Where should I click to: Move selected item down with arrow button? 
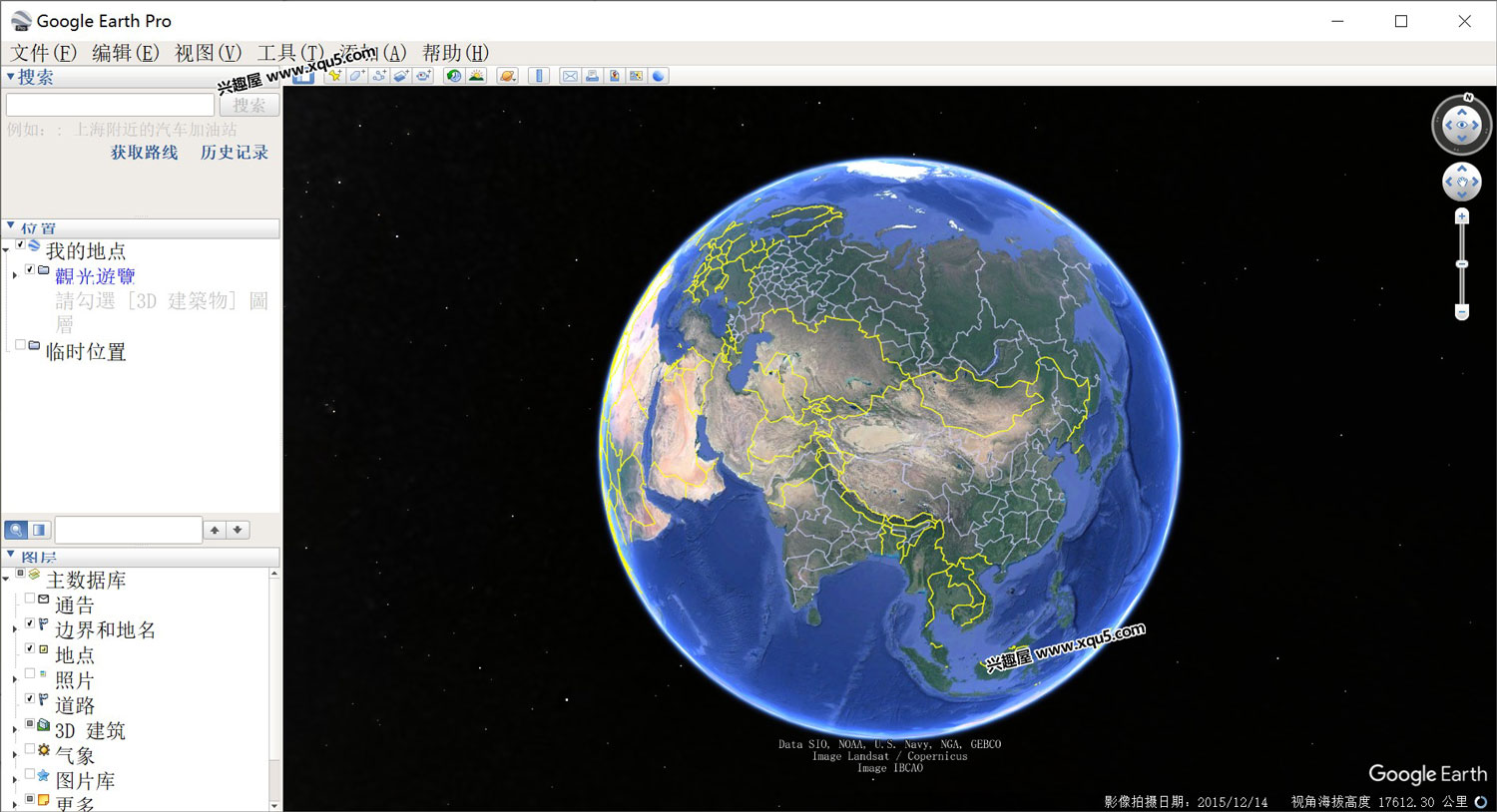point(238,530)
